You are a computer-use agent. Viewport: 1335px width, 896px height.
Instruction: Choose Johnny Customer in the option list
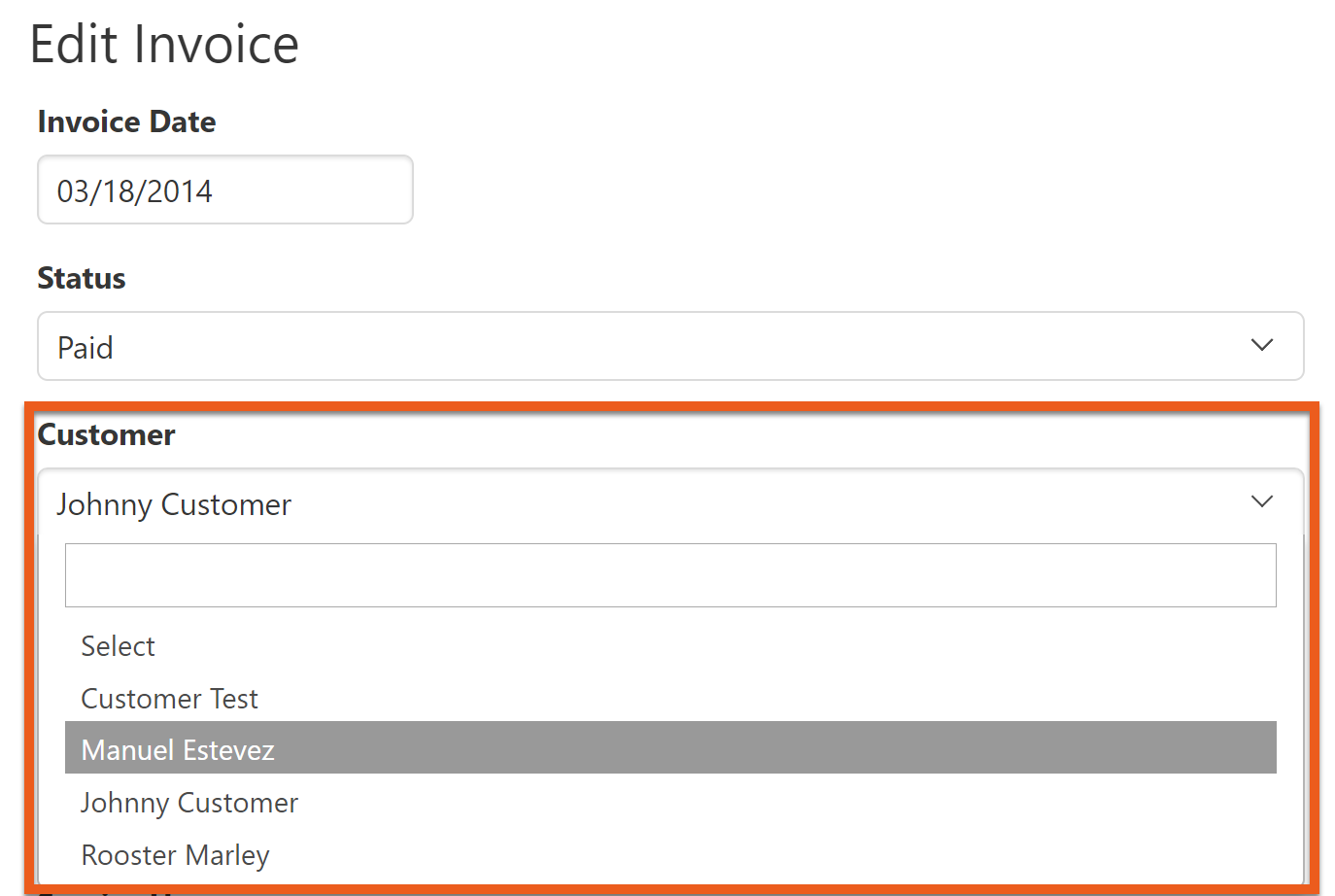pos(189,803)
